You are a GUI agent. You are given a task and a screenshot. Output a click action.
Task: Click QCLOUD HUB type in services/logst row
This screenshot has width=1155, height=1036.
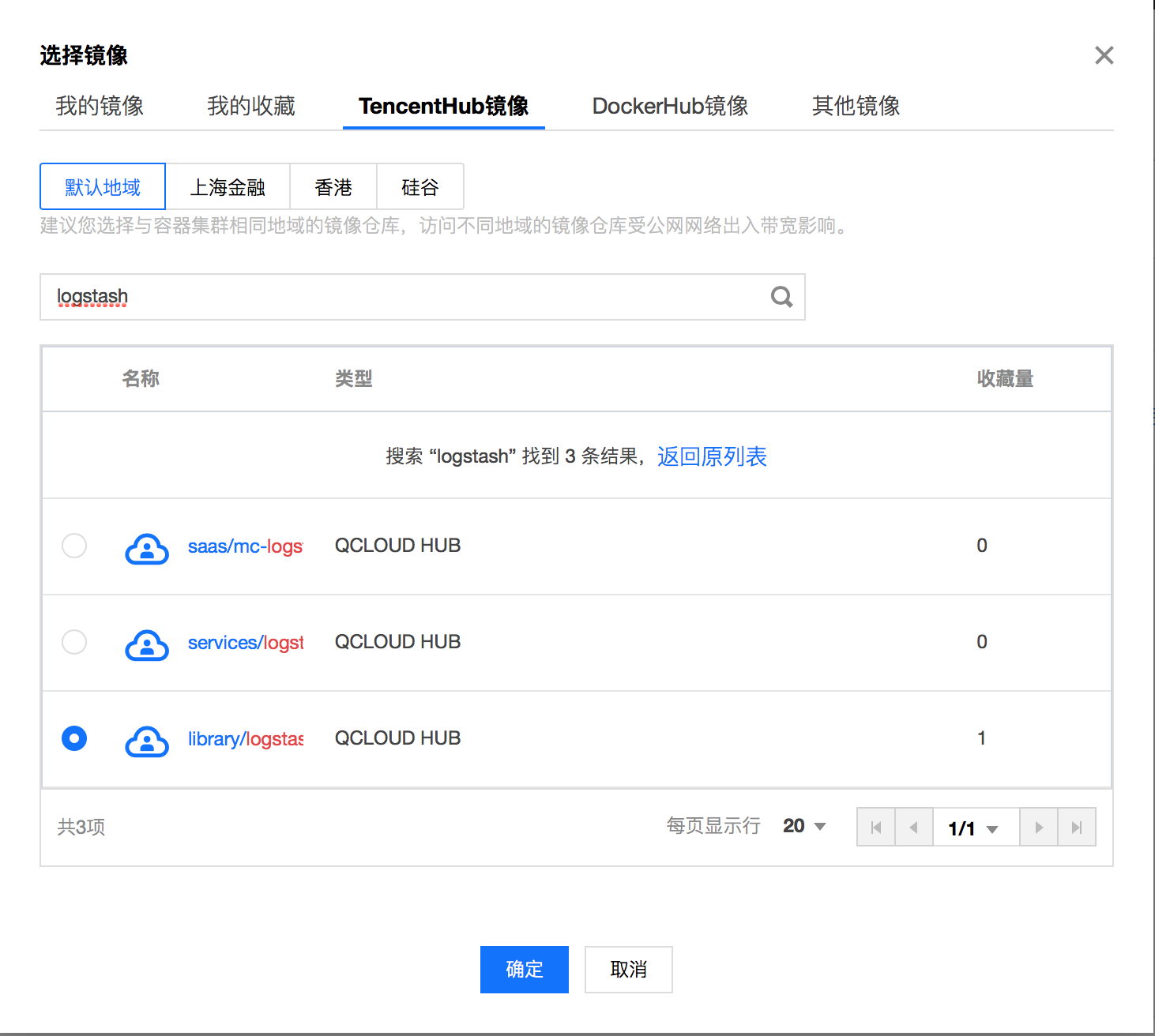(x=397, y=642)
